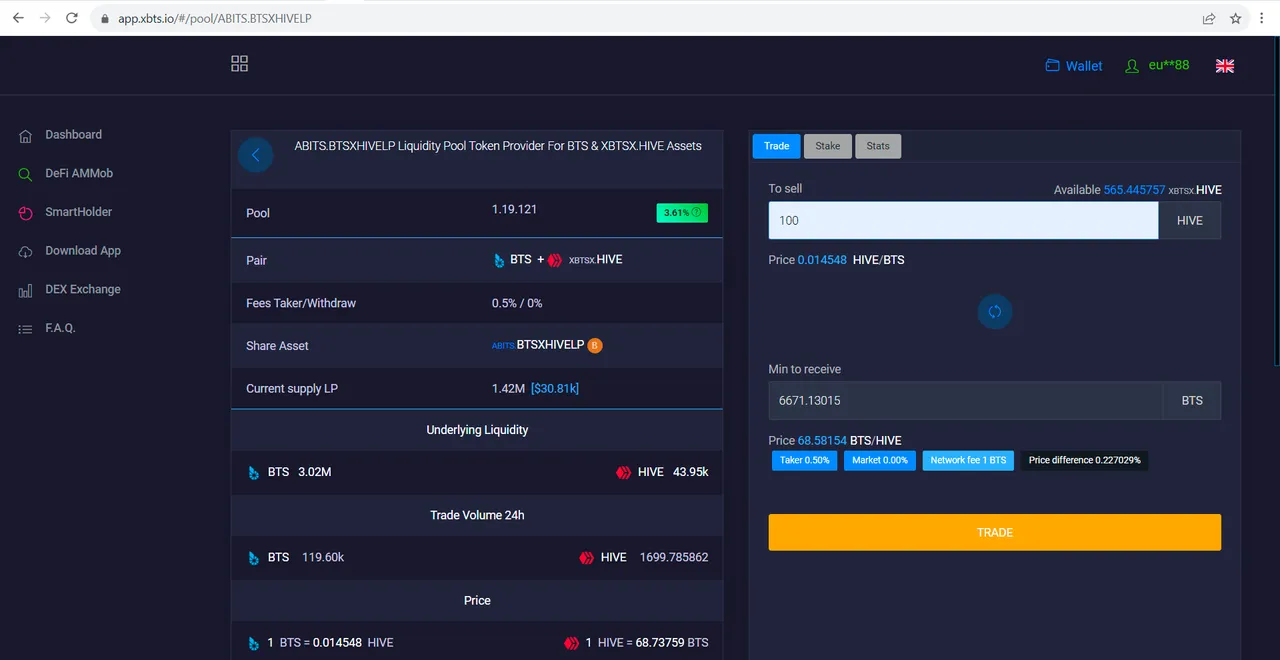
Task: Open the eu**88 account menu
Action: pyautogui.click(x=1157, y=66)
